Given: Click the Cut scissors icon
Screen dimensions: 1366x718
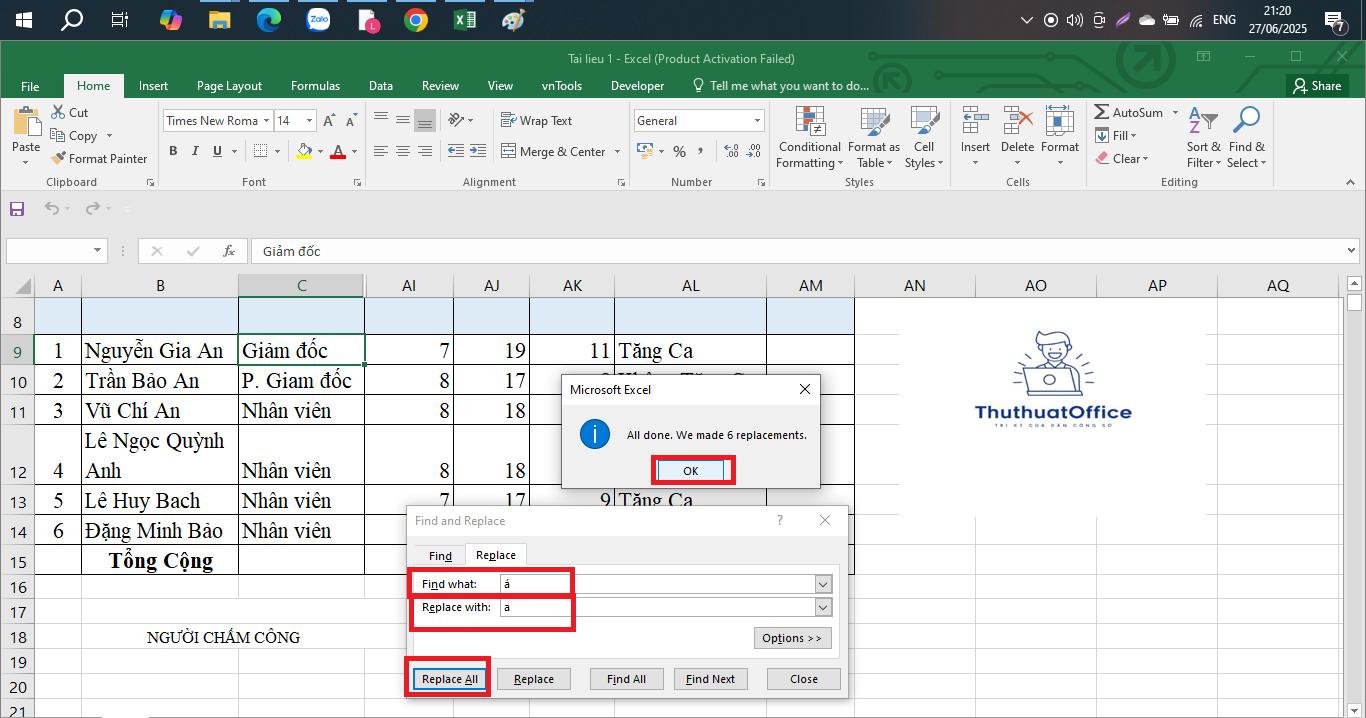Looking at the screenshot, I should [x=56, y=113].
